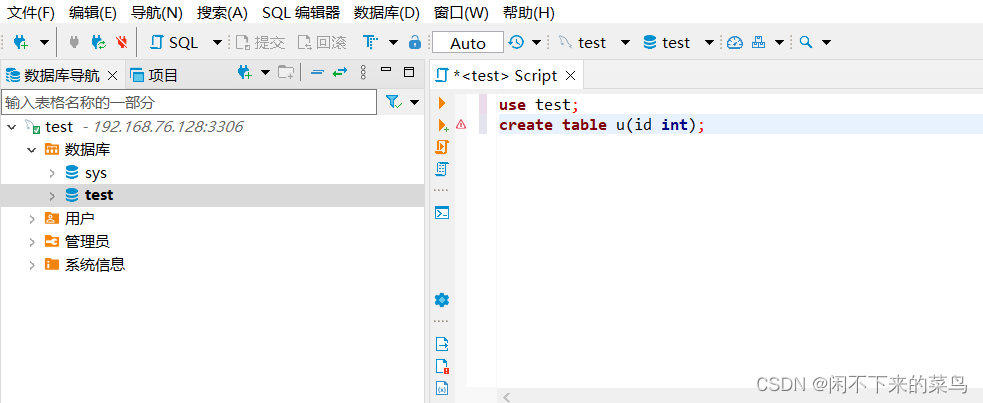Click the new folder icon in navigator
Viewport: 983px width, 403px height.
(x=286, y=73)
